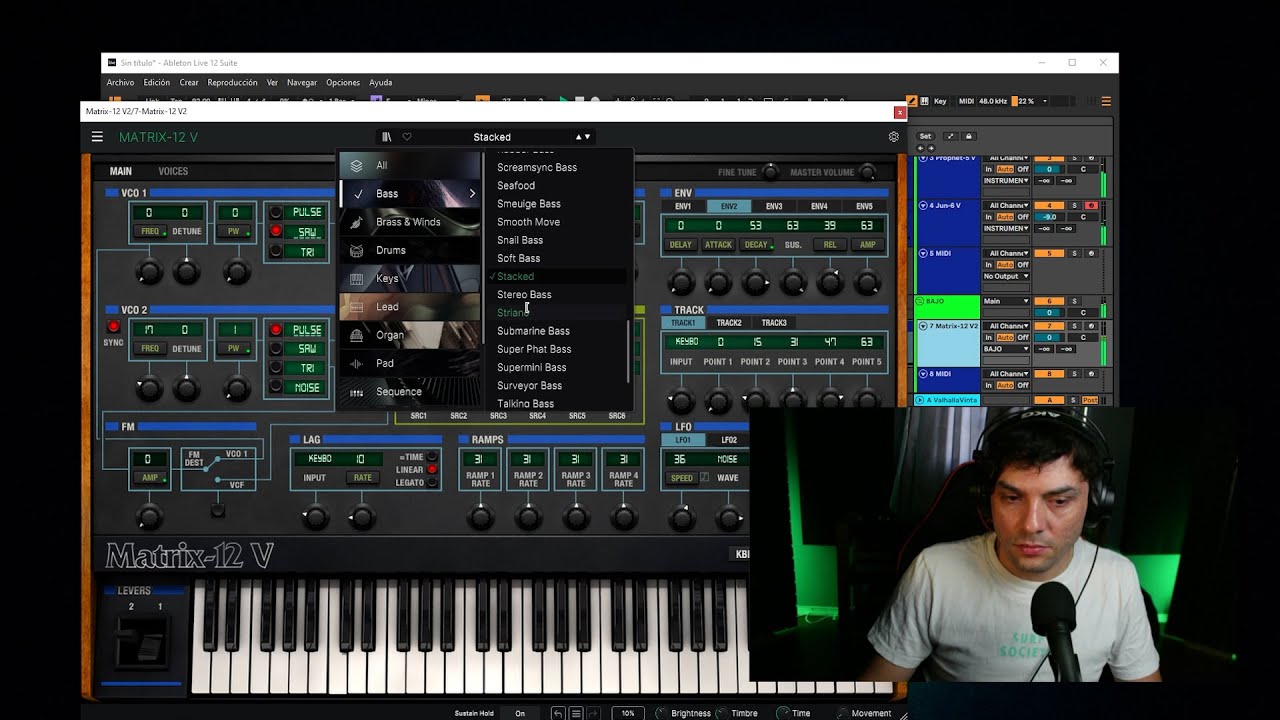This screenshot has width=1280, height=720.
Task: Load the Screamsync Bass preset
Action: (537, 167)
